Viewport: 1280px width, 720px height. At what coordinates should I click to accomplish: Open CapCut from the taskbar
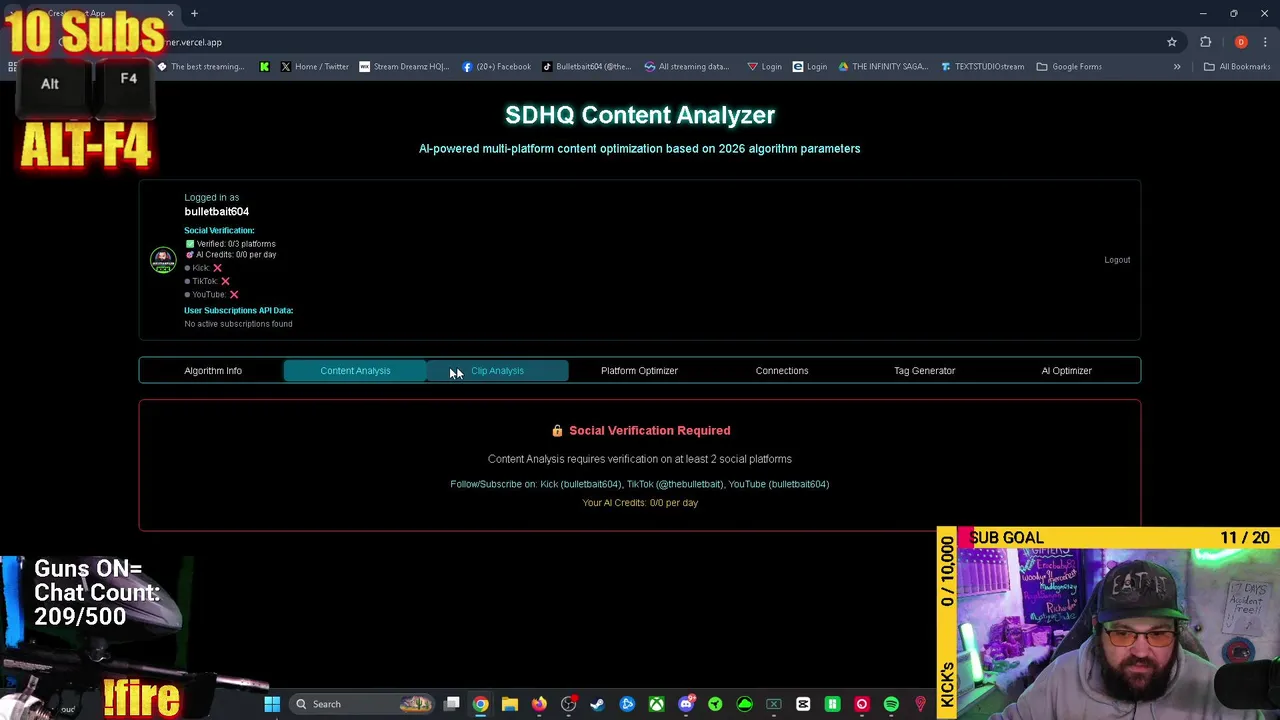click(803, 704)
